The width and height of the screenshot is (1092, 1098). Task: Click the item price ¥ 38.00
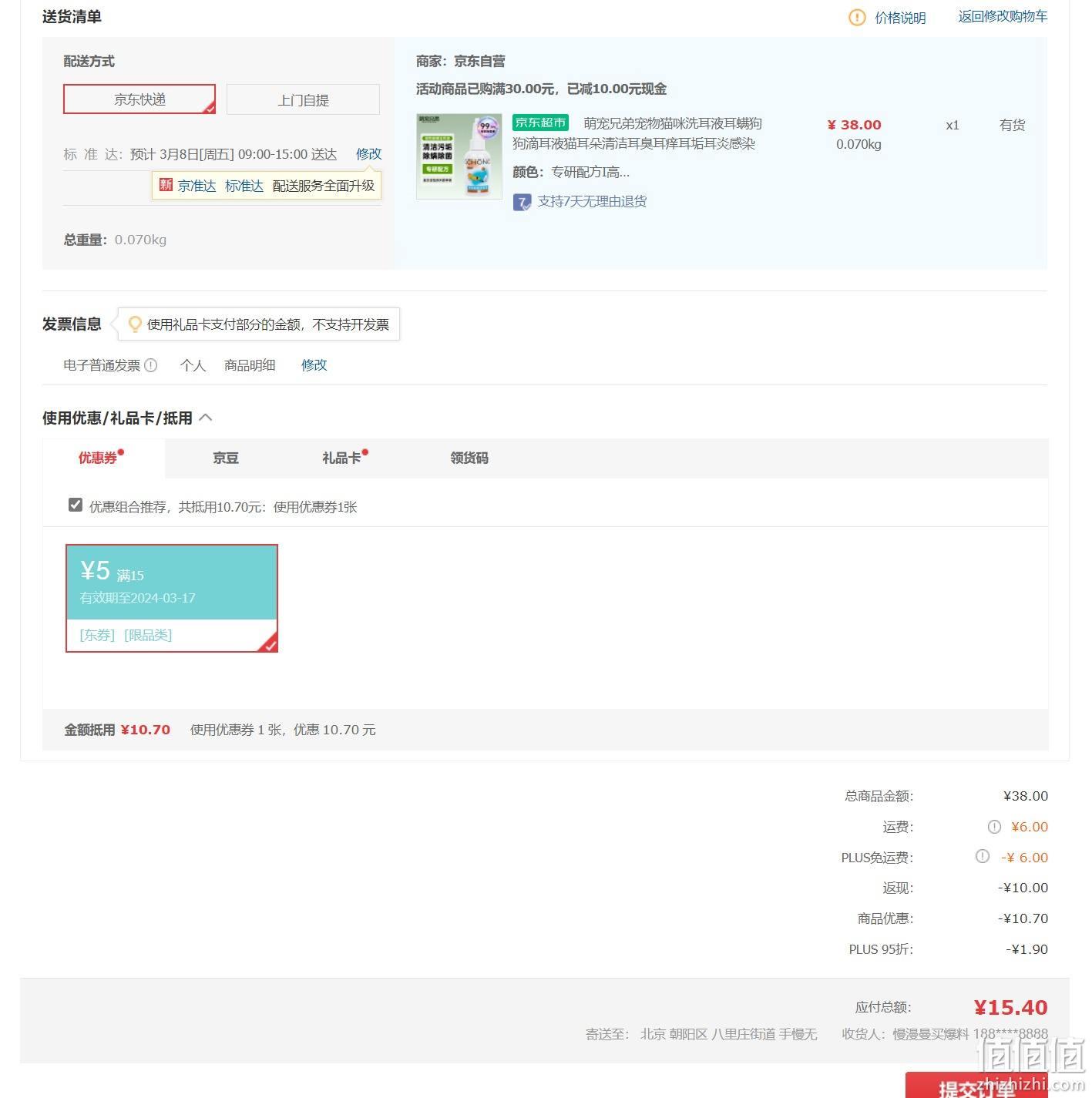point(854,125)
